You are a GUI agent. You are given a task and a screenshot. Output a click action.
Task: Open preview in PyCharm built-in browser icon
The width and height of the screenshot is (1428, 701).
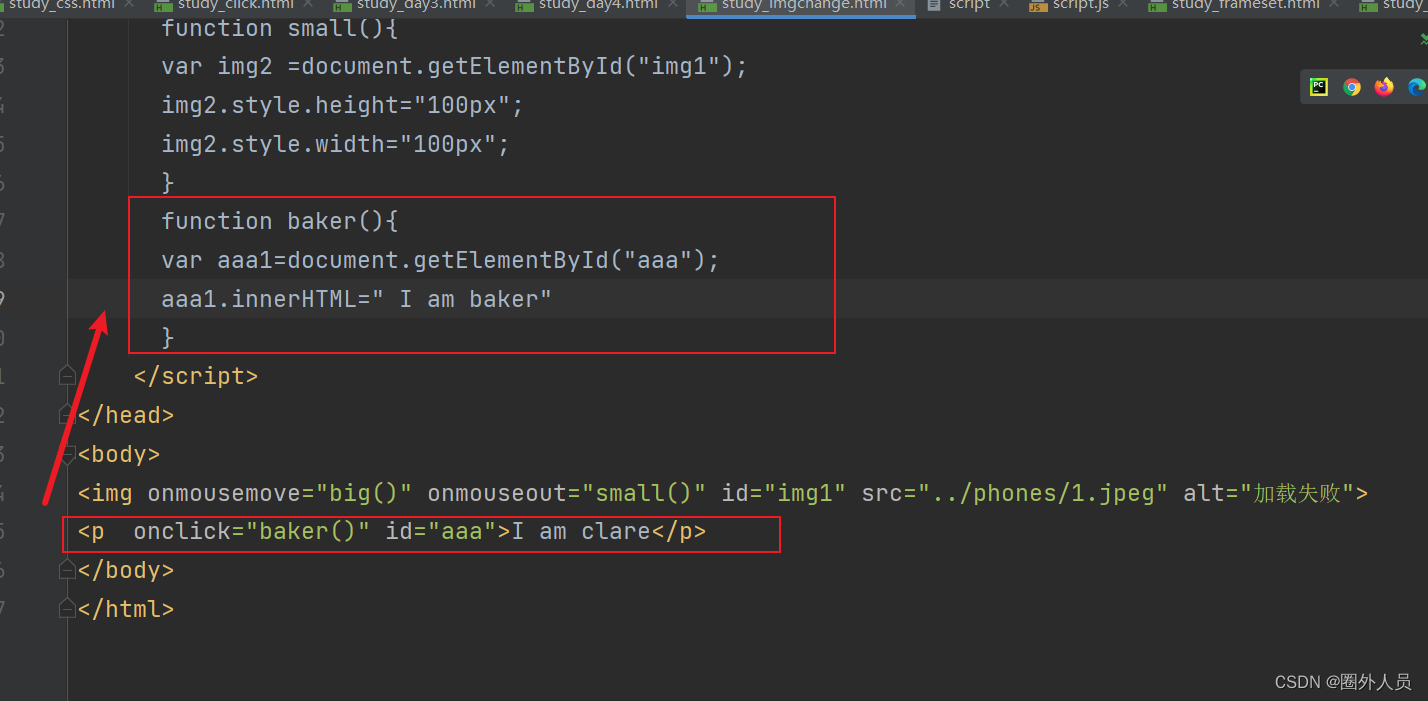(1319, 87)
